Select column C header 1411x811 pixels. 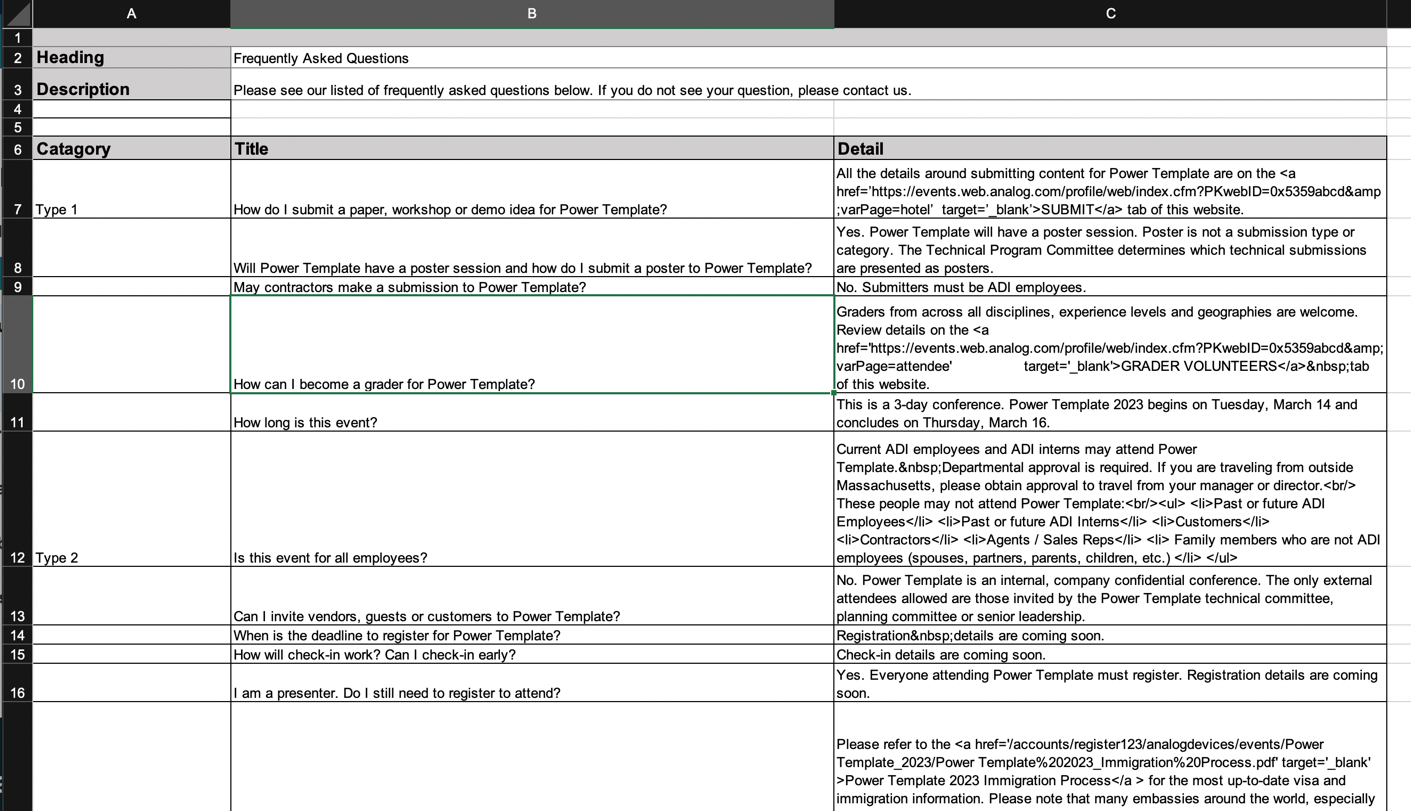(1110, 13)
